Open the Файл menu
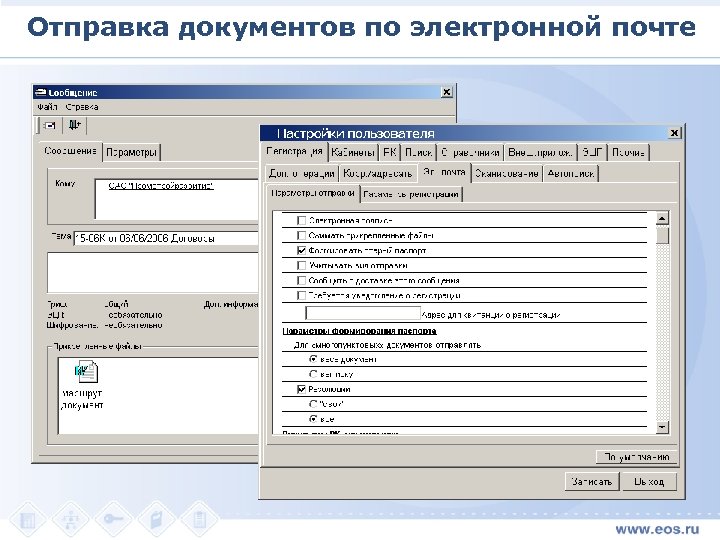 coord(47,107)
